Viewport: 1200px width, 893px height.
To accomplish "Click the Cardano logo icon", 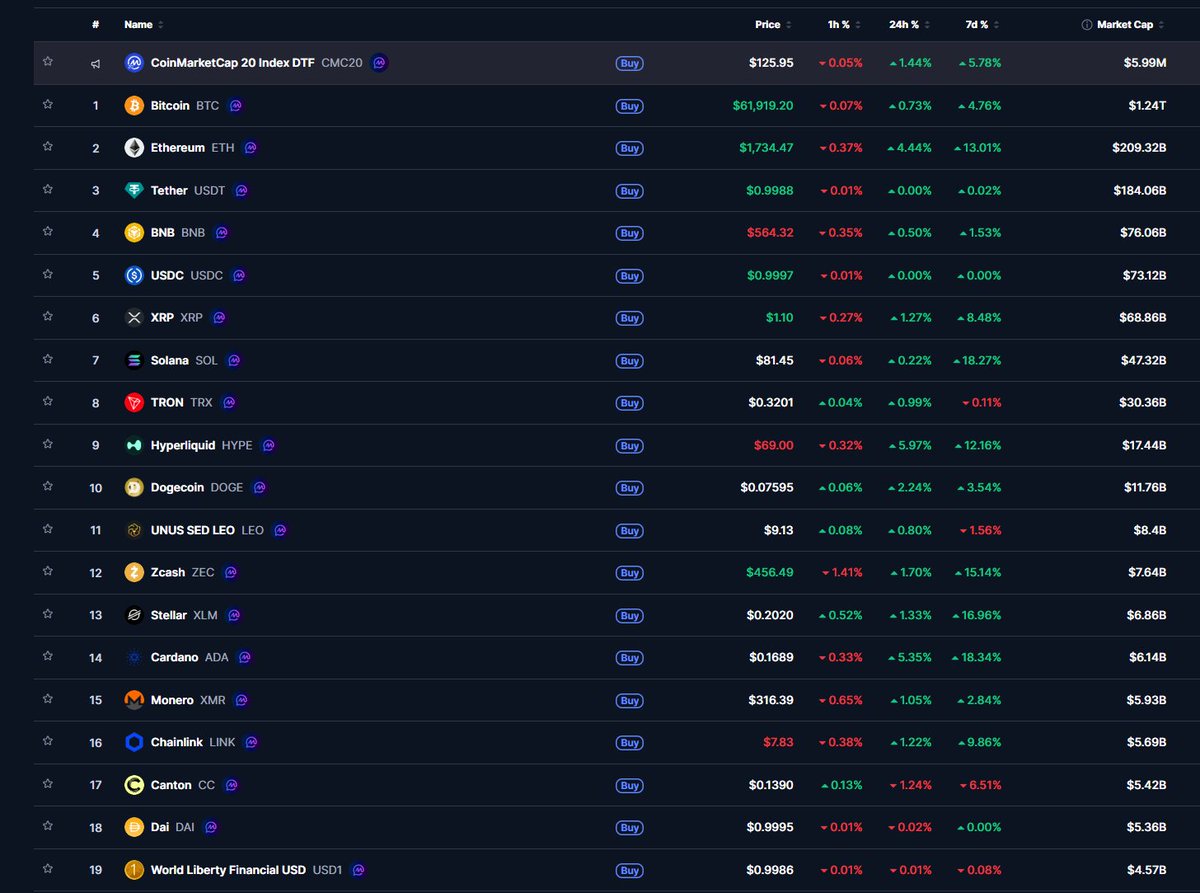I will click(x=134, y=658).
